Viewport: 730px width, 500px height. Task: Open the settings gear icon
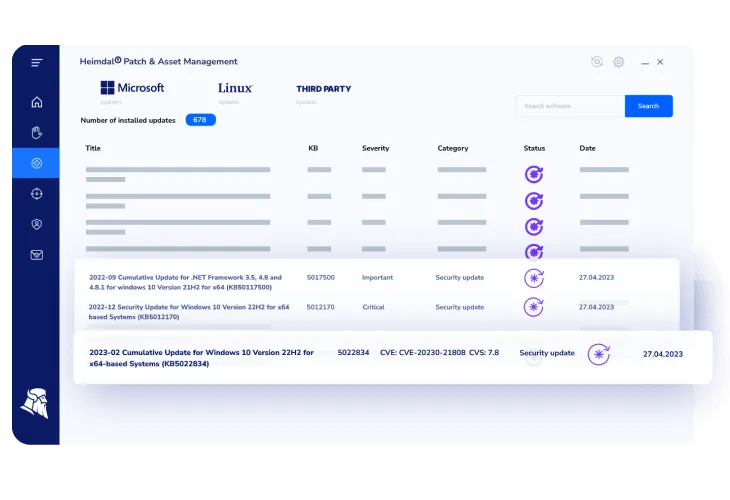[618, 61]
